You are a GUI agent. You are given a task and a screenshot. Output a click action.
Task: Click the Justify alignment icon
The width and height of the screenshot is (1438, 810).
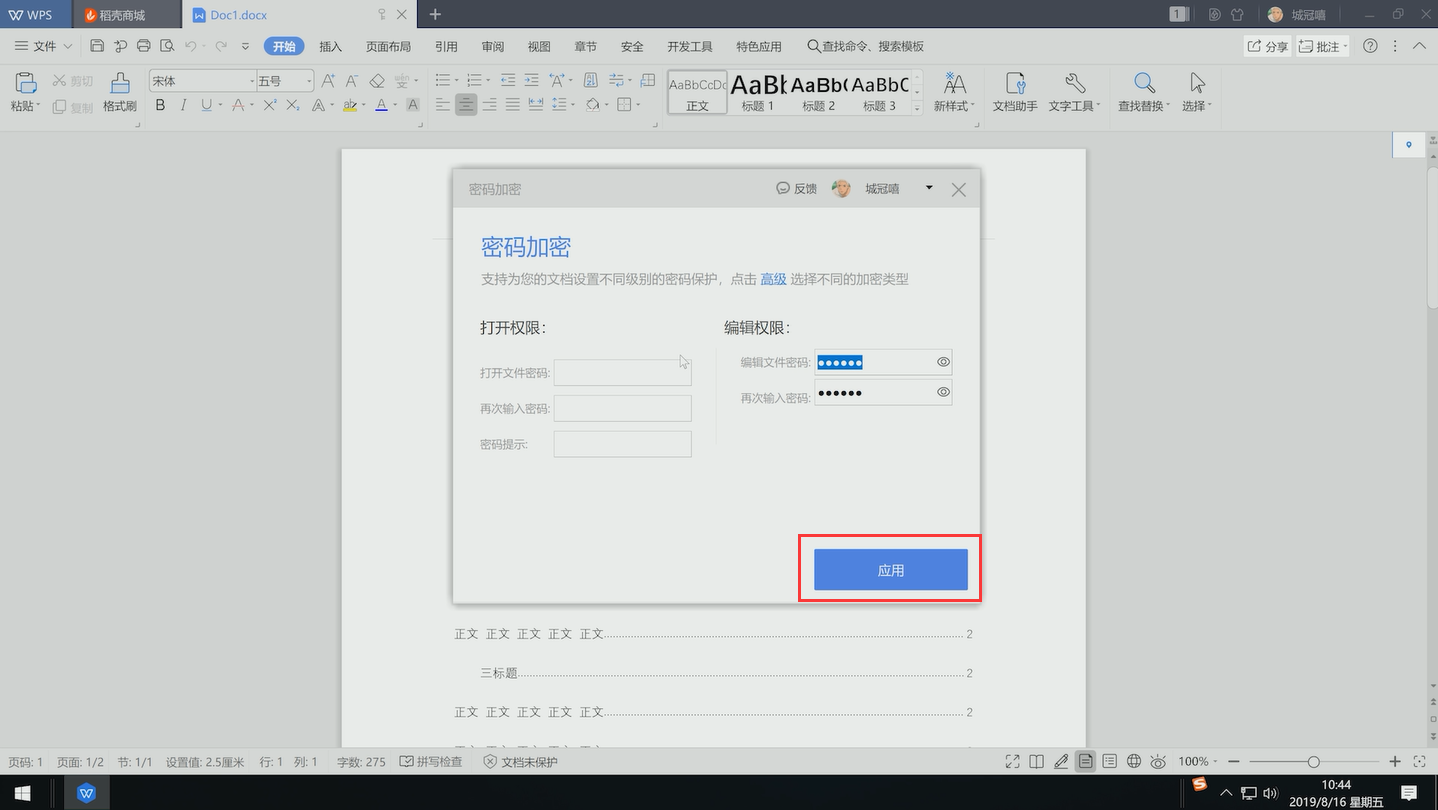[x=513, y=105]
